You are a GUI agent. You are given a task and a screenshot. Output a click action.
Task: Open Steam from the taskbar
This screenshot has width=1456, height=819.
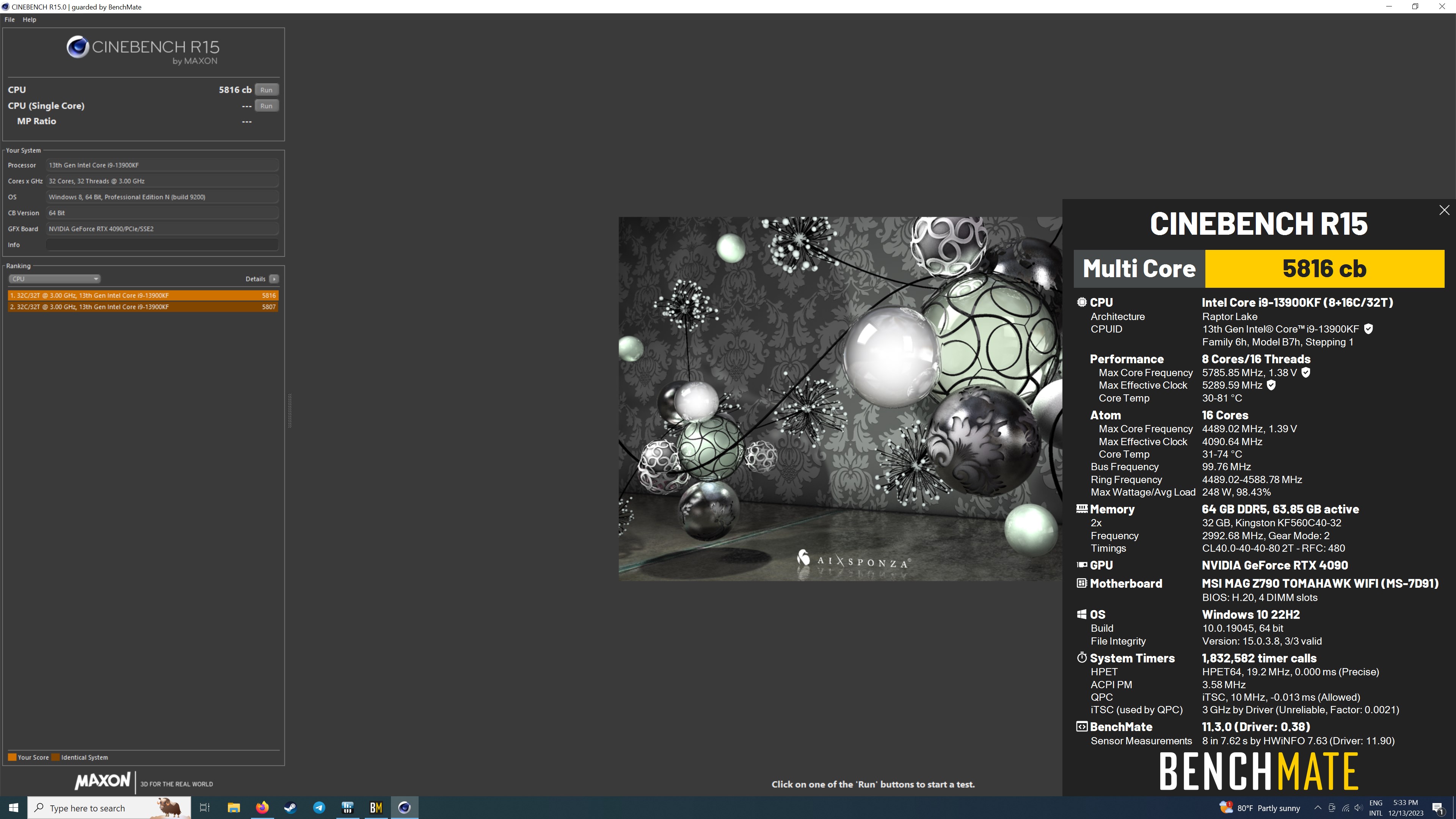[x=290, y=808]
